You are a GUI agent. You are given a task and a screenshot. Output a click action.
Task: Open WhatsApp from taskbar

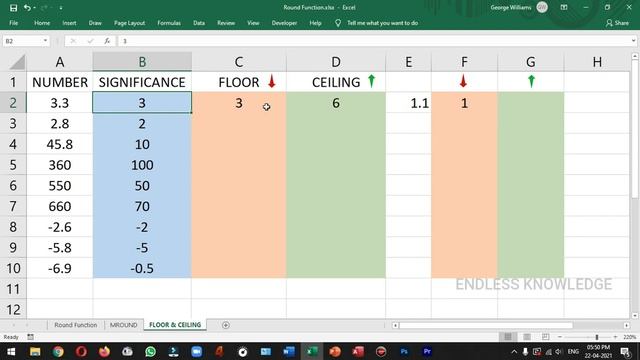click(x=150, y=351)
